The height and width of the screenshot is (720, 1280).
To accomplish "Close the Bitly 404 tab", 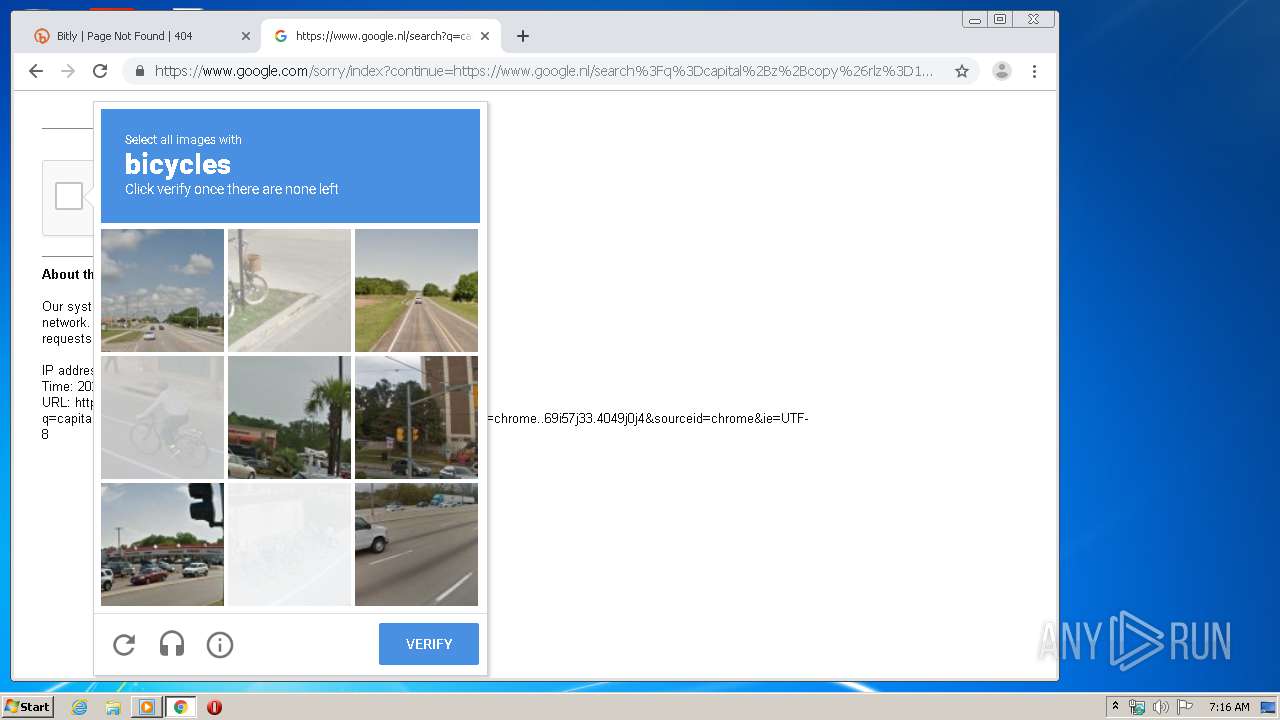I will (x=246, y=36).
